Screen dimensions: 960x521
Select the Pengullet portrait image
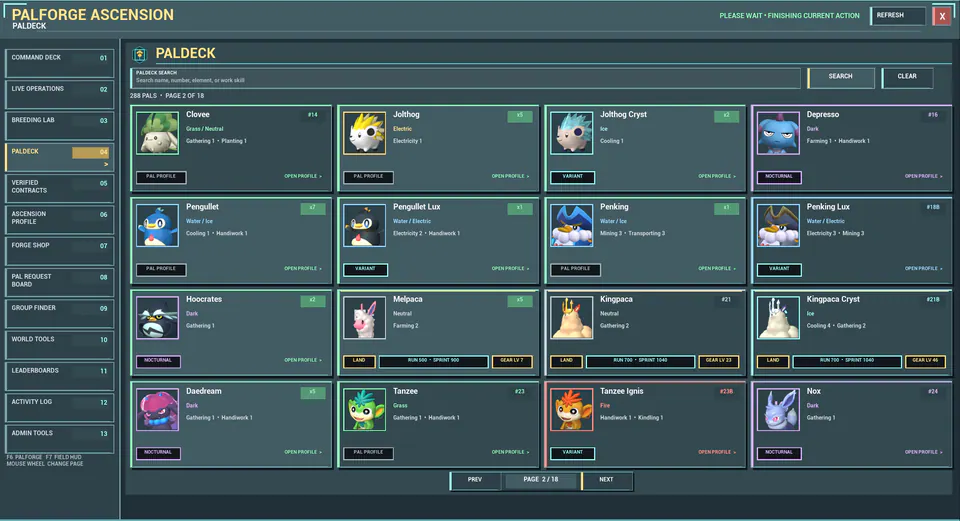pyautogui.click(x=158, y=225)
